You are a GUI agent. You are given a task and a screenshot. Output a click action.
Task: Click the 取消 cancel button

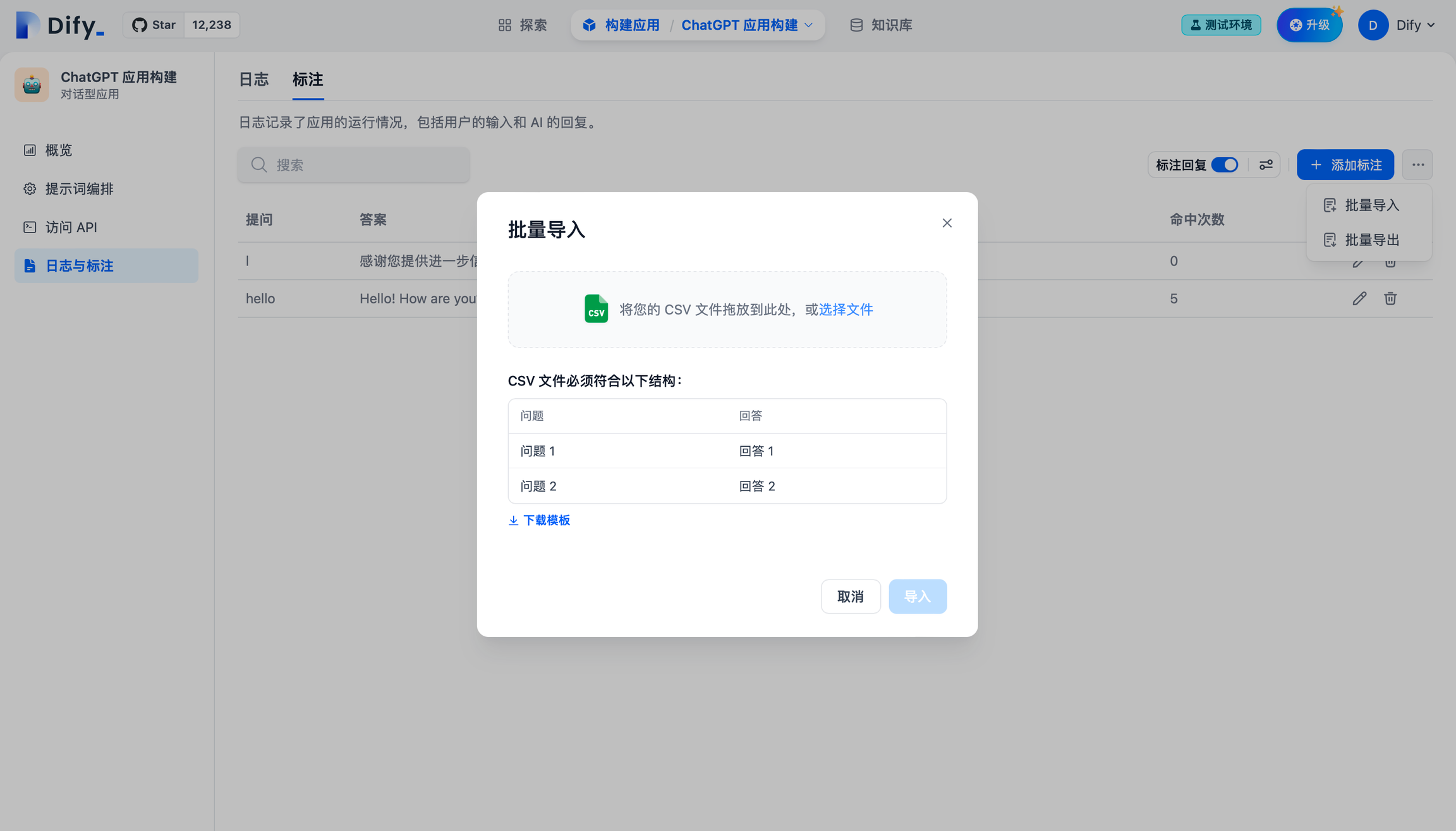pyautogui.click(x=850, y=596)
